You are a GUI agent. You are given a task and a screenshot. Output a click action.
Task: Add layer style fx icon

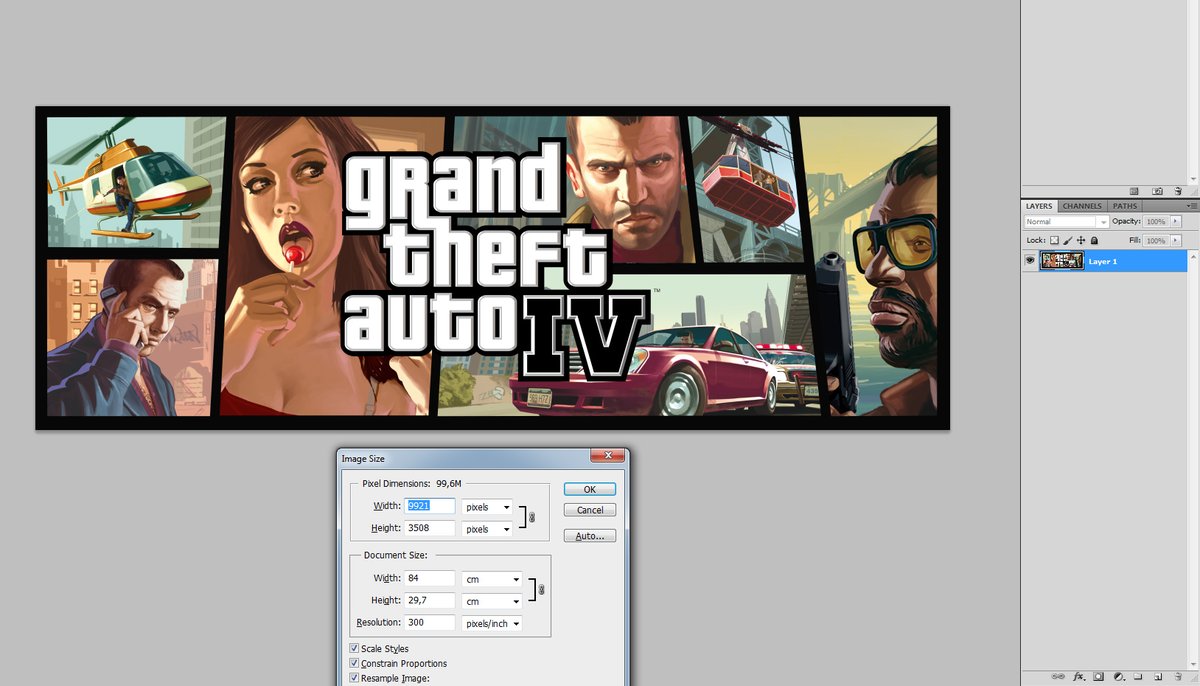pyautogui.click(x=1079, y=676)
